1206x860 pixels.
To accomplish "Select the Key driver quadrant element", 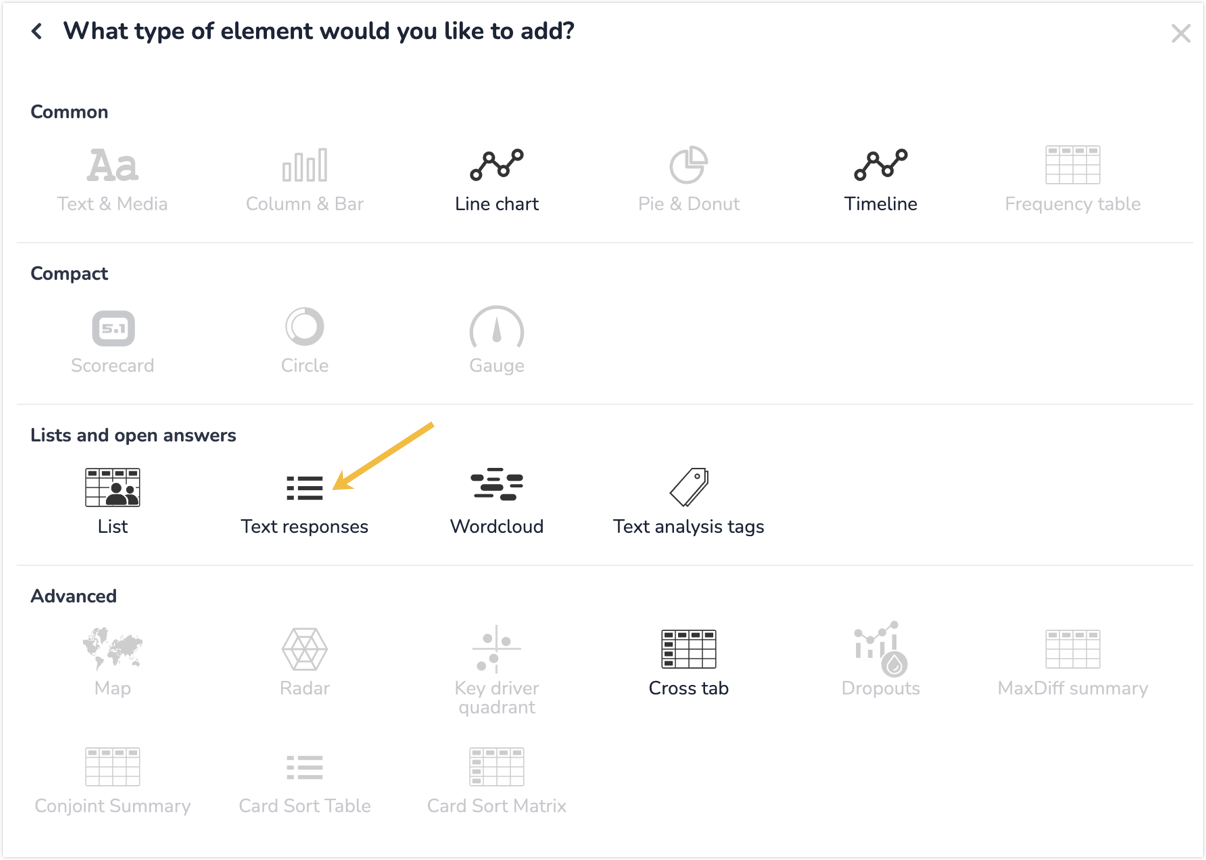I will pos(497,672).
